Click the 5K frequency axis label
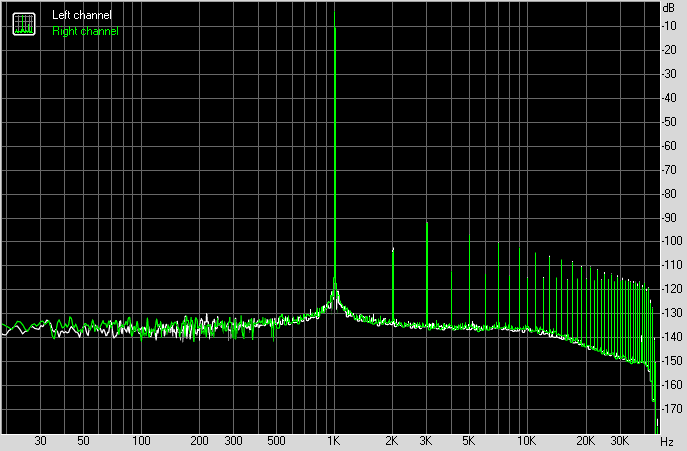 tap(468, 440)
